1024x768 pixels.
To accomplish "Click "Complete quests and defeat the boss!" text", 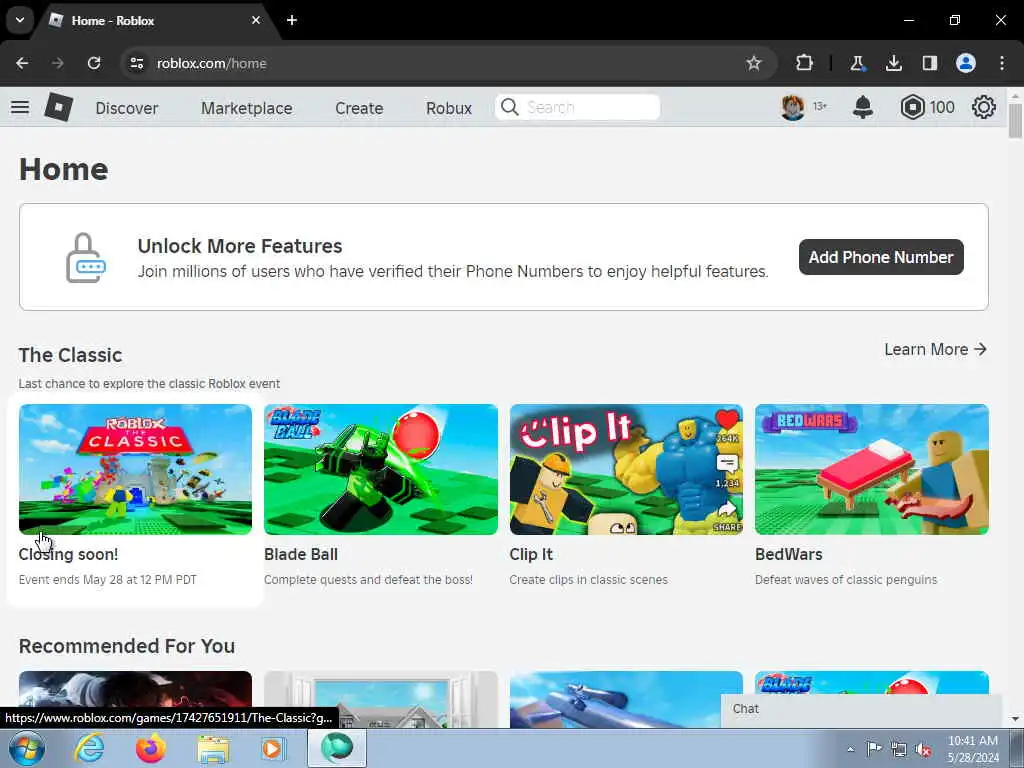I will (x=368, y=580).
